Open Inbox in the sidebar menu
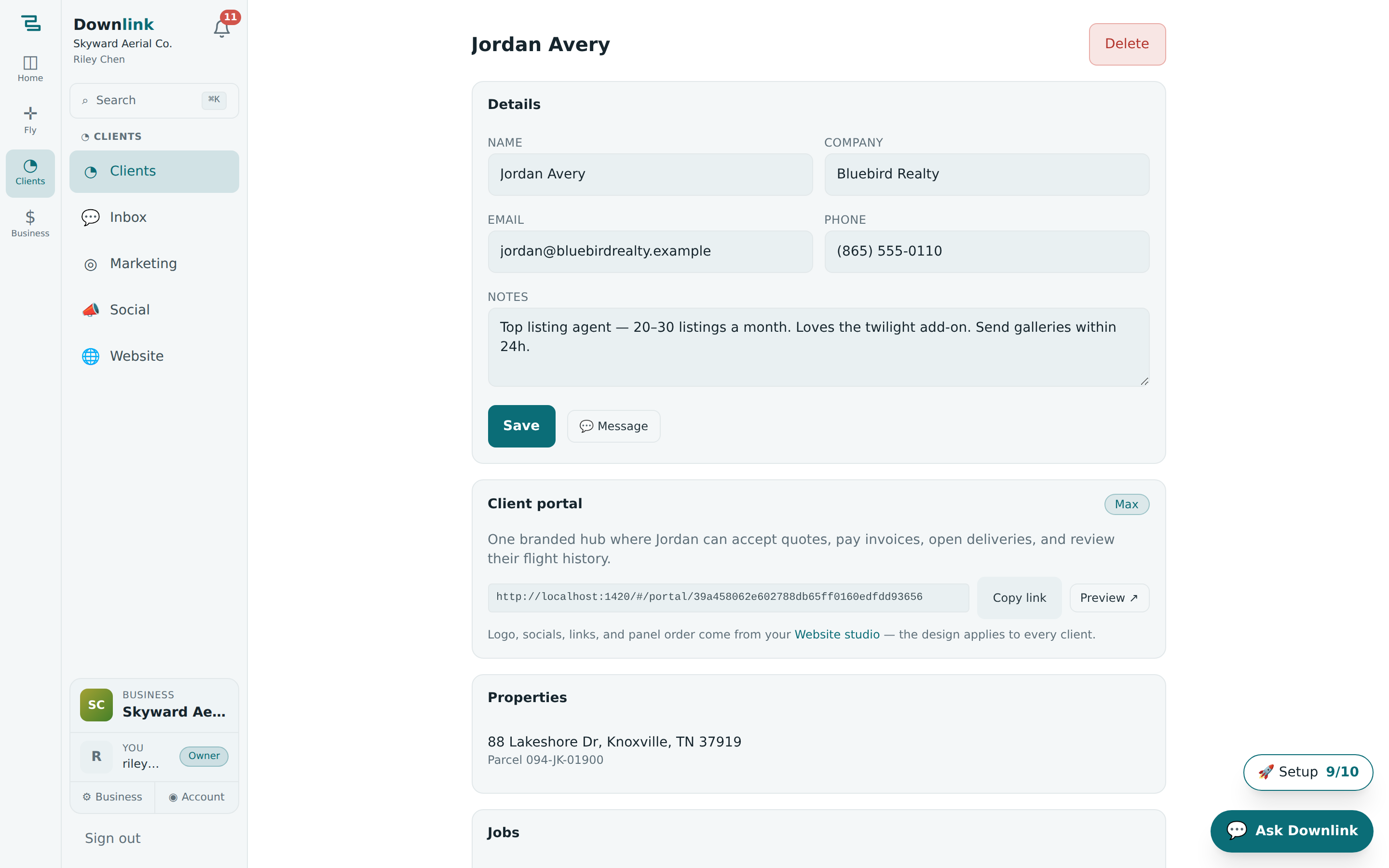 click(x=154, y=217)
